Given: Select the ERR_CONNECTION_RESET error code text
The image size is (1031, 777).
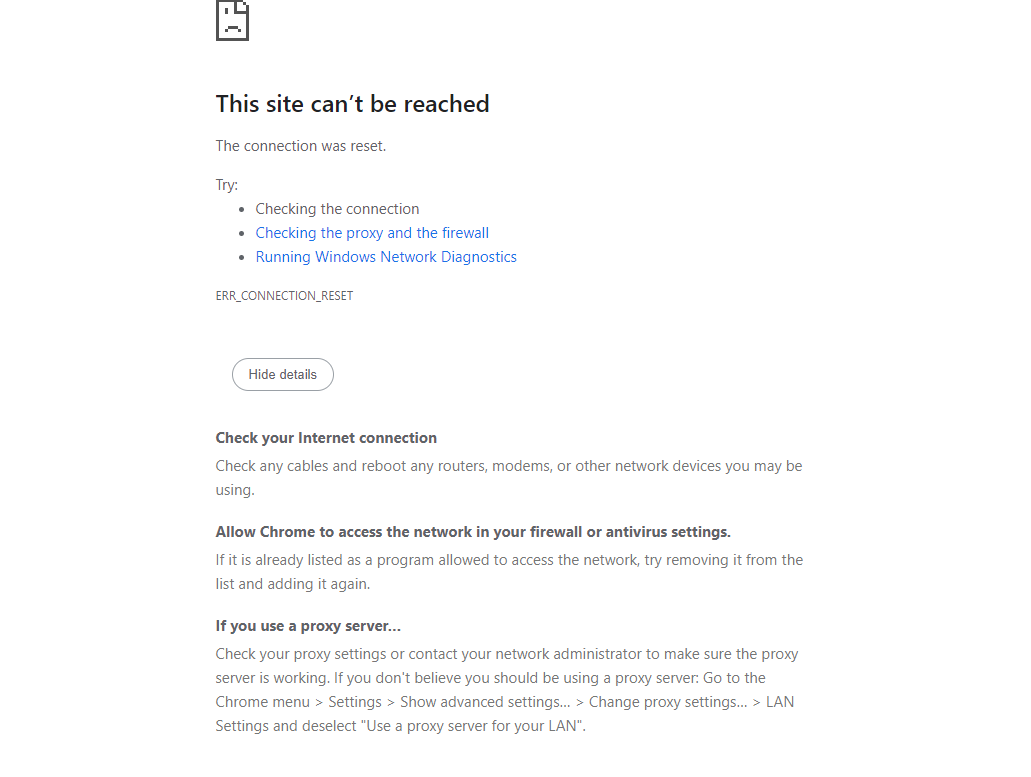Looking at the screenshot, I should click(284, 296).
